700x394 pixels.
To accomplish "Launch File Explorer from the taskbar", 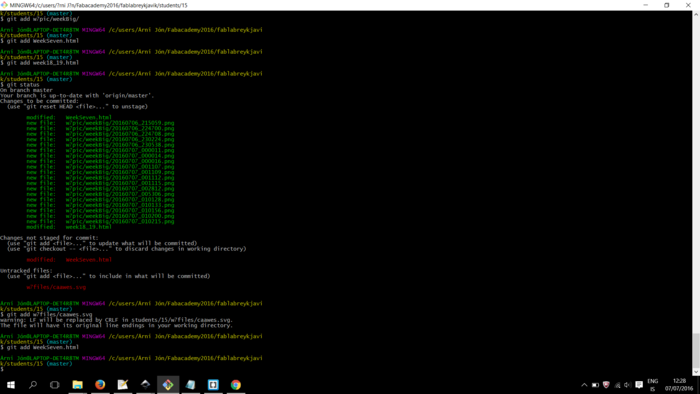I will tap(77, 385).
